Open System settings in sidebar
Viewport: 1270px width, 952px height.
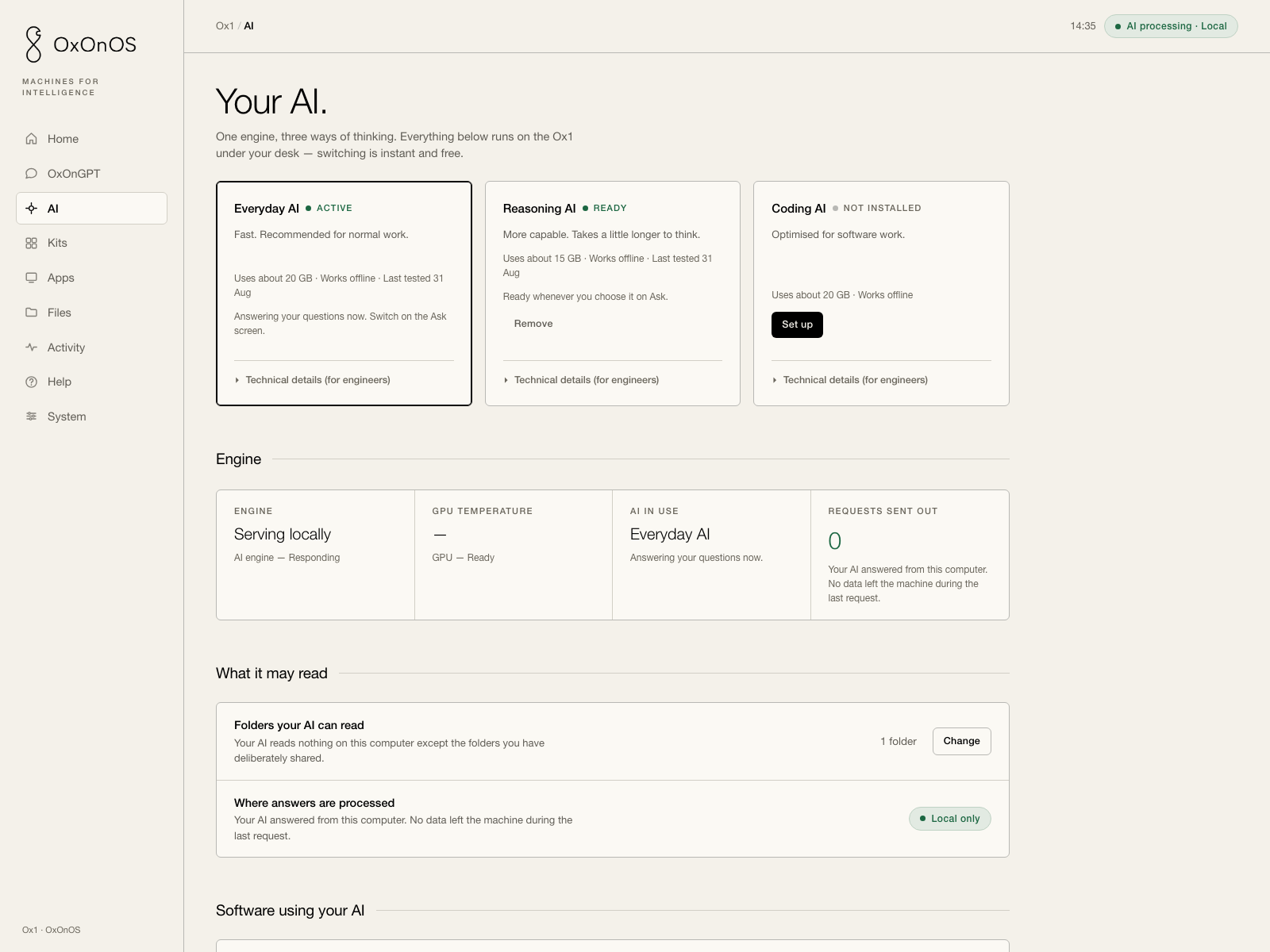[91, 416]
